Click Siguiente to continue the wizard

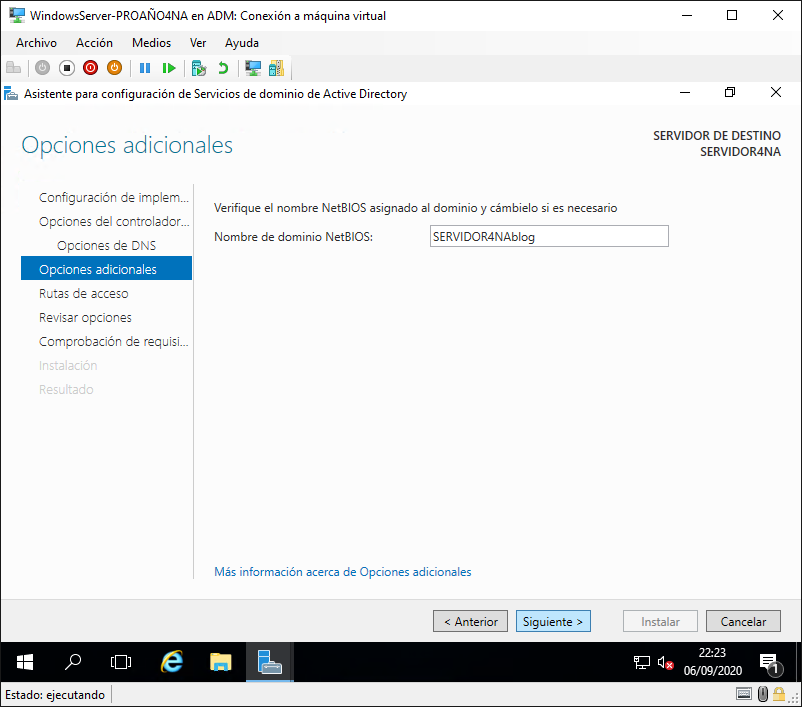tap(553, 621)
